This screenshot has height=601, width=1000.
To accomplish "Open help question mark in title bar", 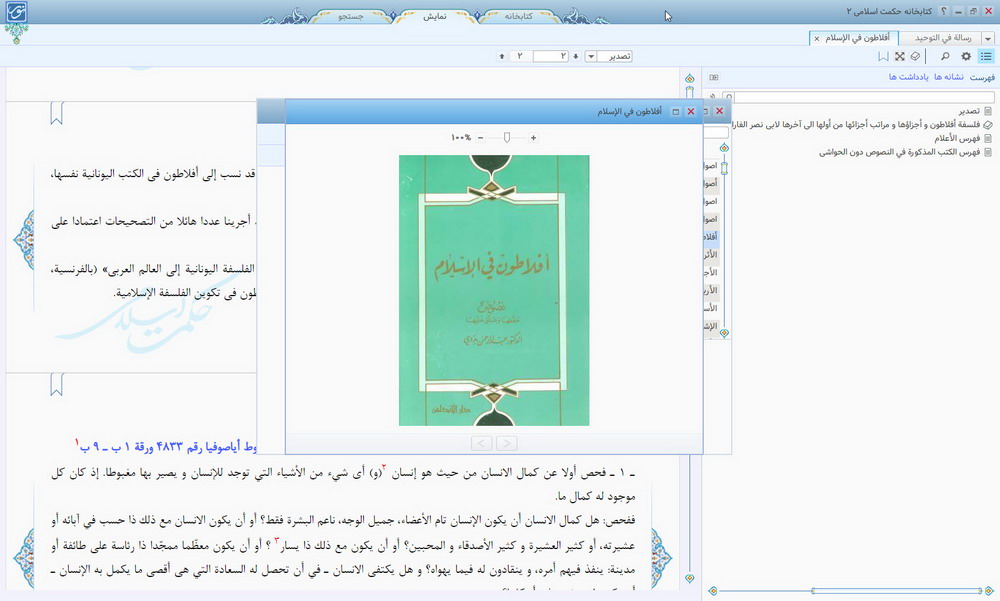I will click(x=944, y=11).
